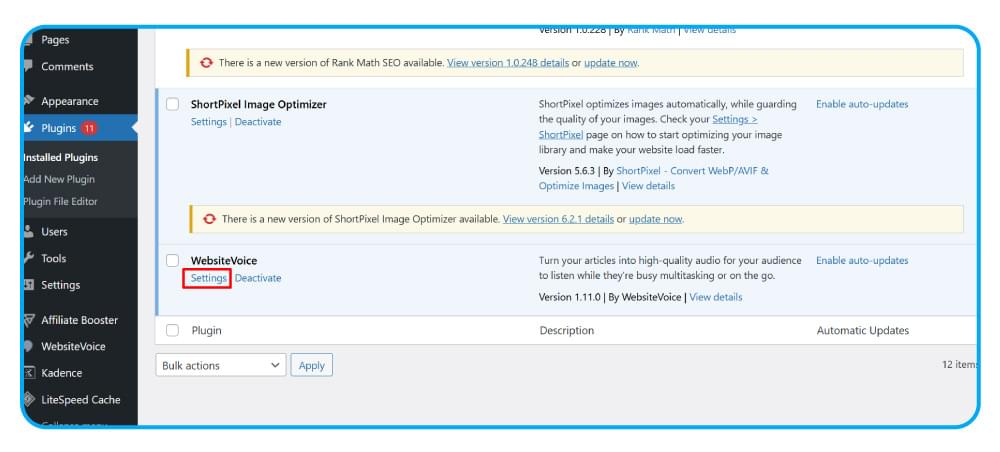Click View version 1.0.248 details link
Screen dimensions: 1000x452
pos(508,63)
